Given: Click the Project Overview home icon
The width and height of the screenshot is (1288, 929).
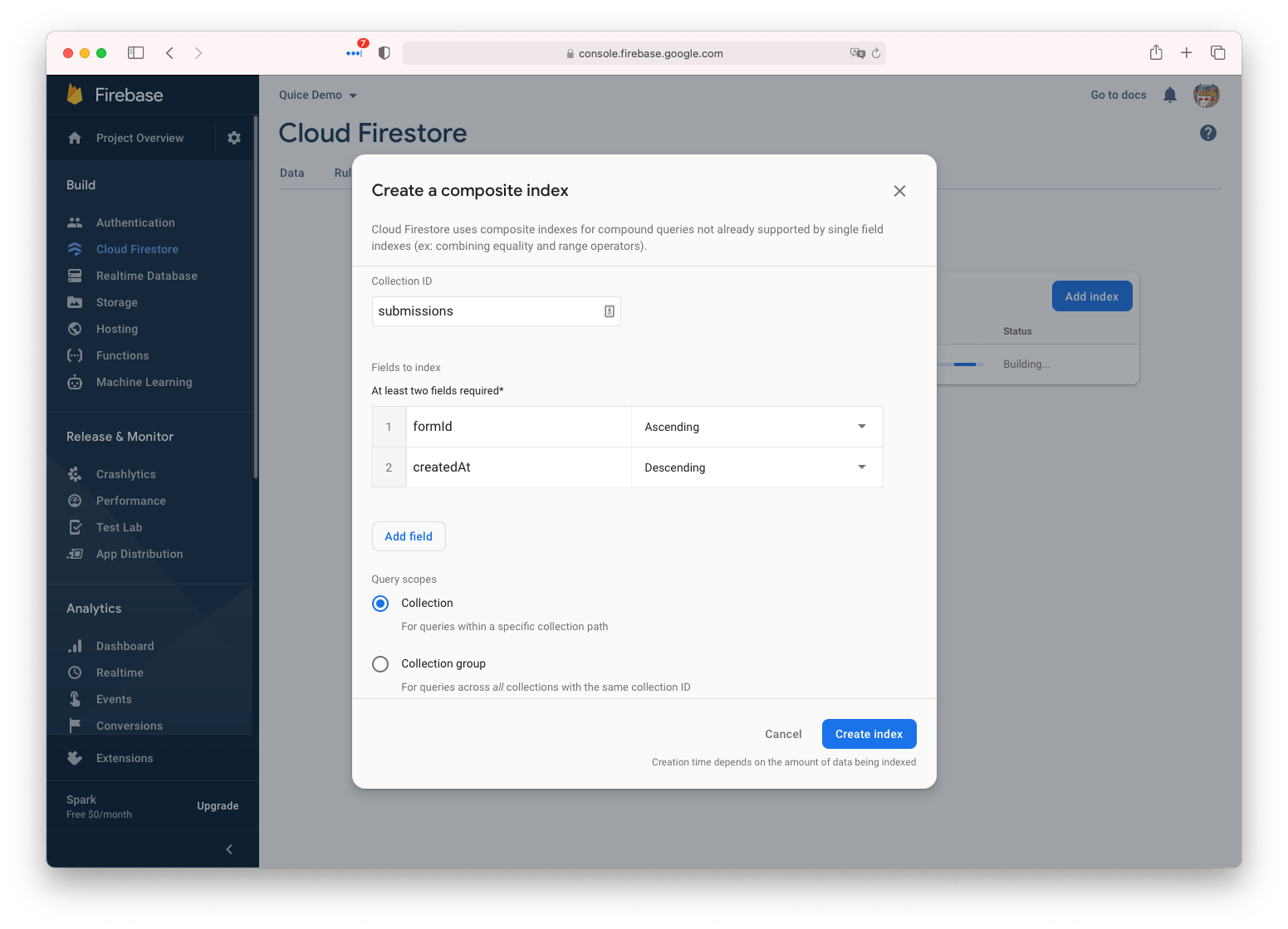Looking at the screenshot, I should tap(75, 138).
